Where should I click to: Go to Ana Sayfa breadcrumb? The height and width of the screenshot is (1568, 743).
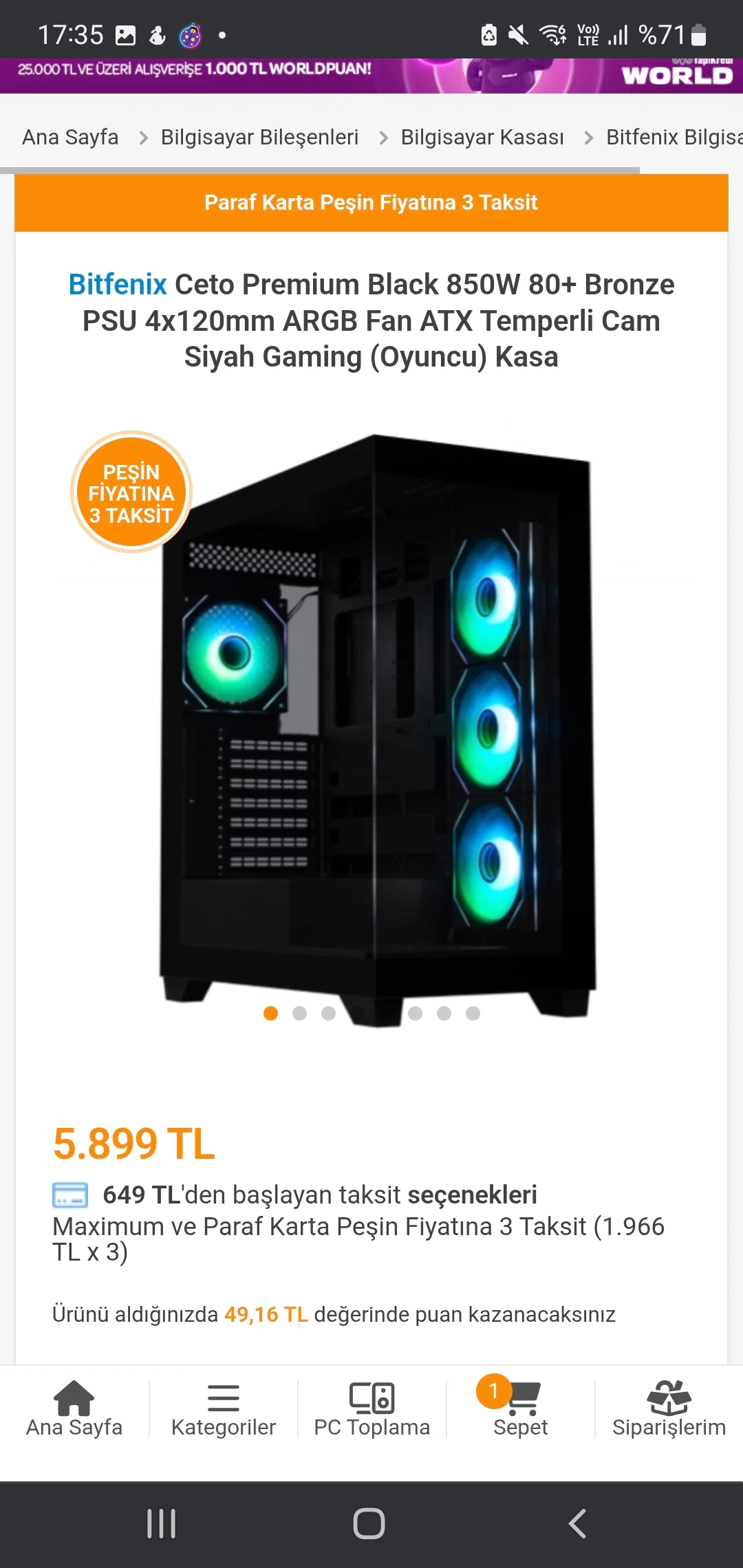pos(70,137)
